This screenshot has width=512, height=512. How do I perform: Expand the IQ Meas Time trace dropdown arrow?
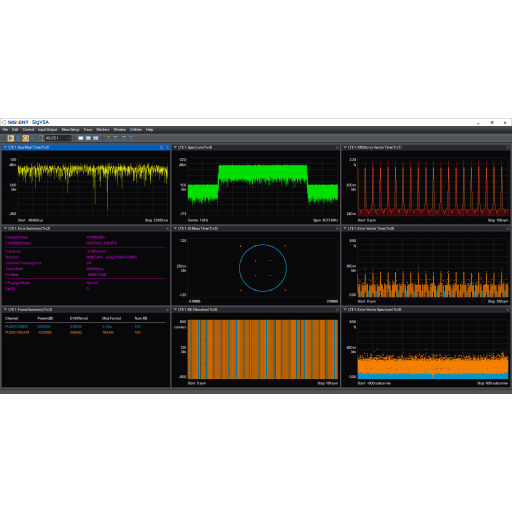(x=175, y=229)
